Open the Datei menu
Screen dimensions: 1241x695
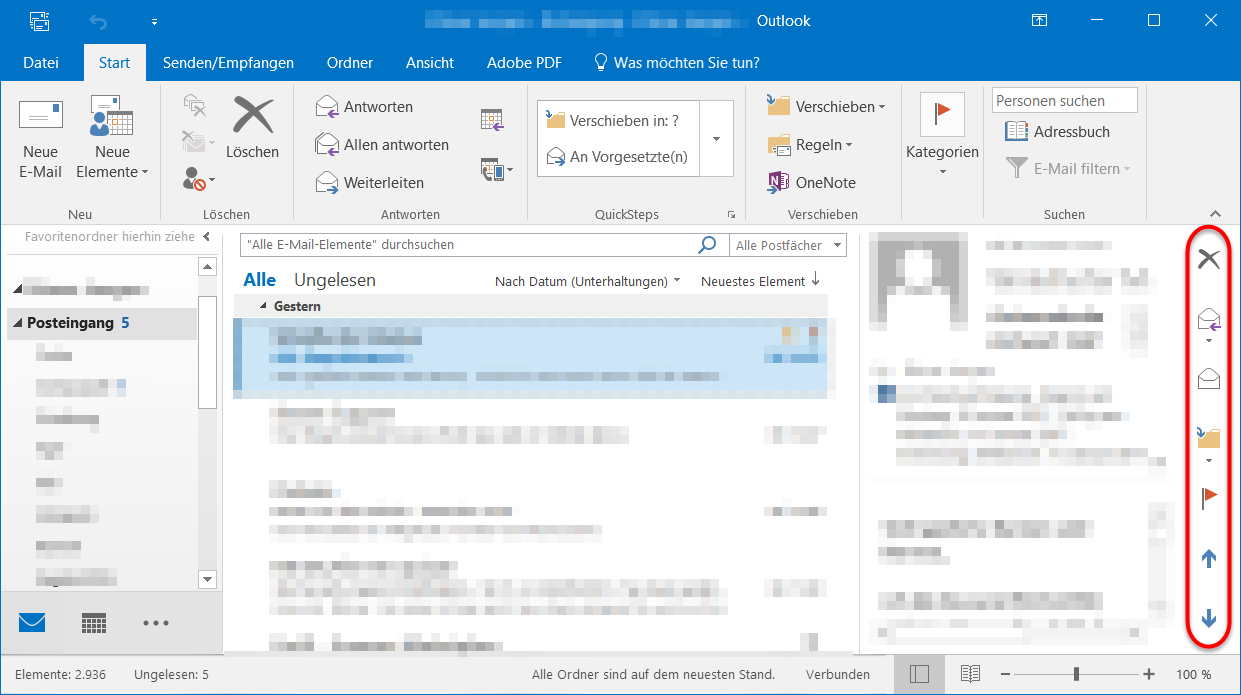[x=41, y=62]
